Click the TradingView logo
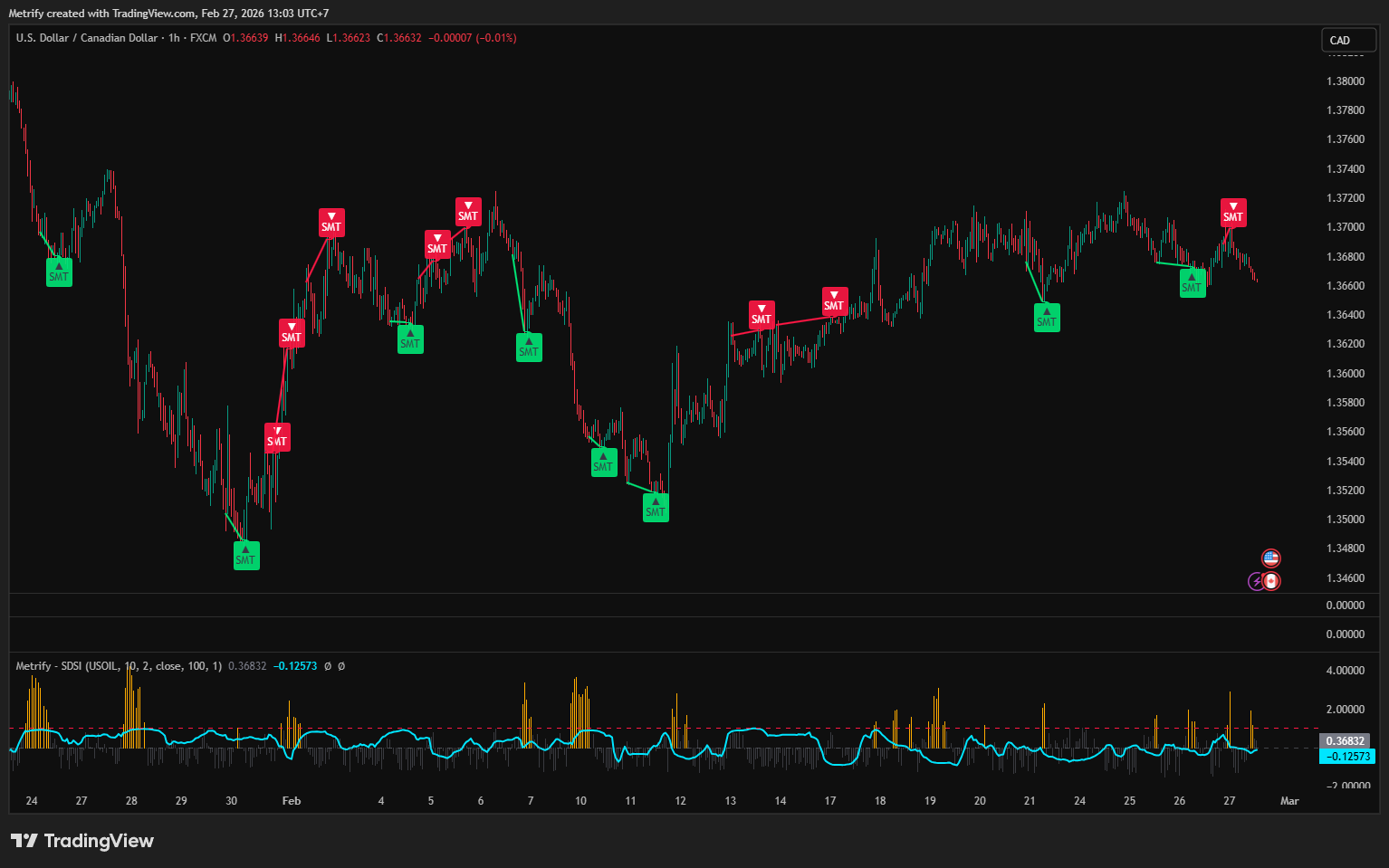1389x868 pixels. coord(82,841)
